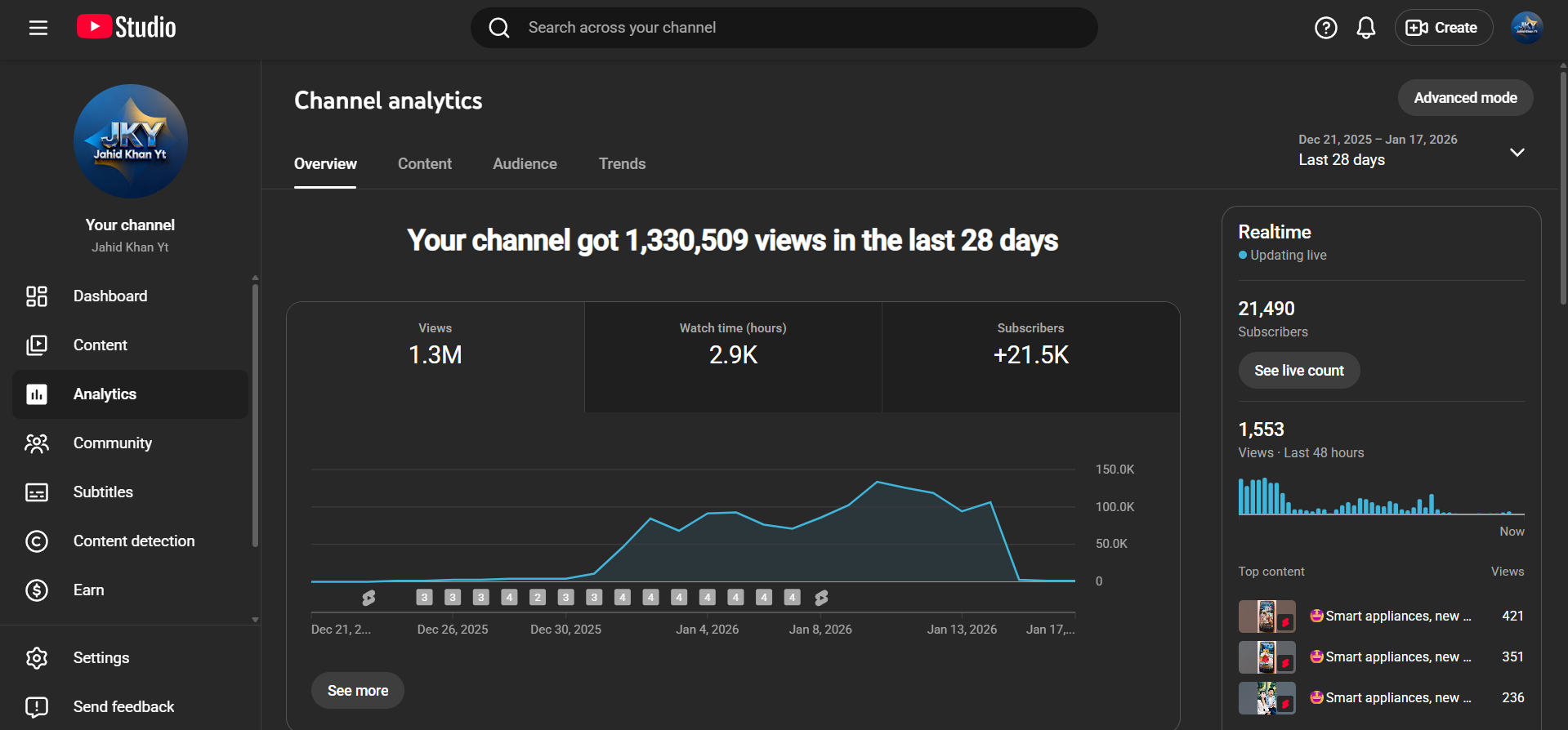Open the Earn dollar icon section
The height and width of the screenshot is (730, 1568).
click(88, 590)
